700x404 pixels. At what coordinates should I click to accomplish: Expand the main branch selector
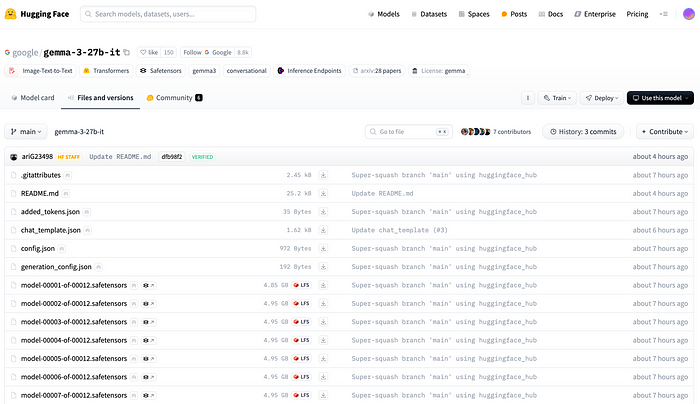point(26,132)
